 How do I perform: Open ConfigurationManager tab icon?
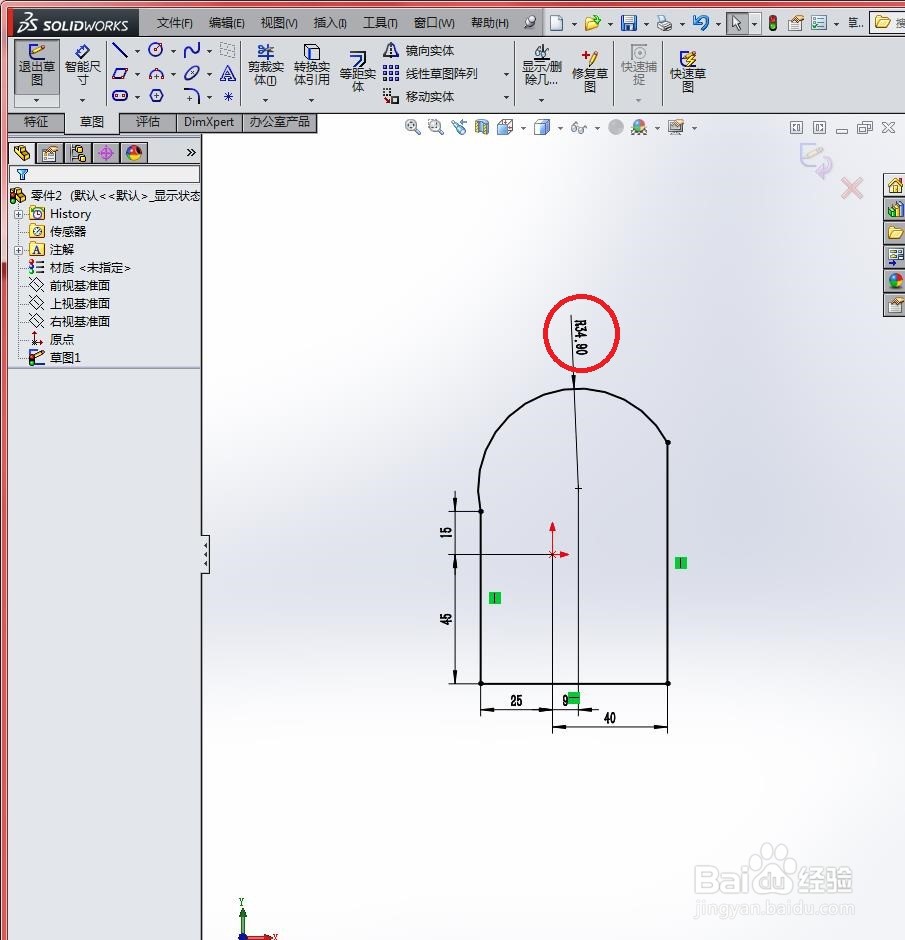[78, 153]
